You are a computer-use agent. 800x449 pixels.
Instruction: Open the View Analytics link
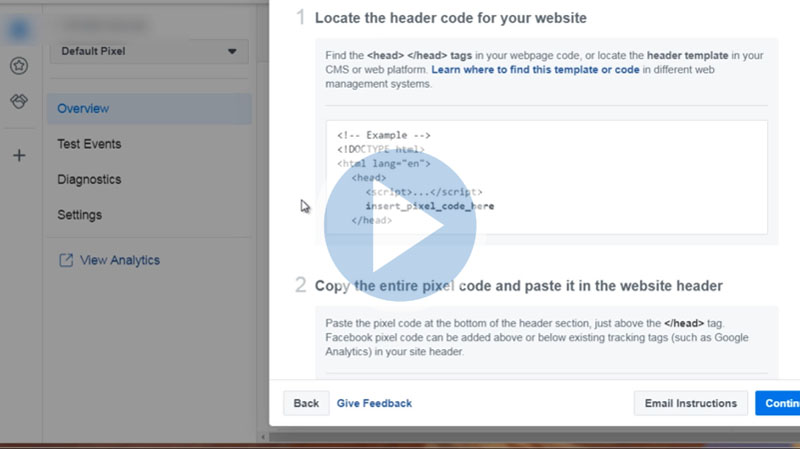click(119, 260)
